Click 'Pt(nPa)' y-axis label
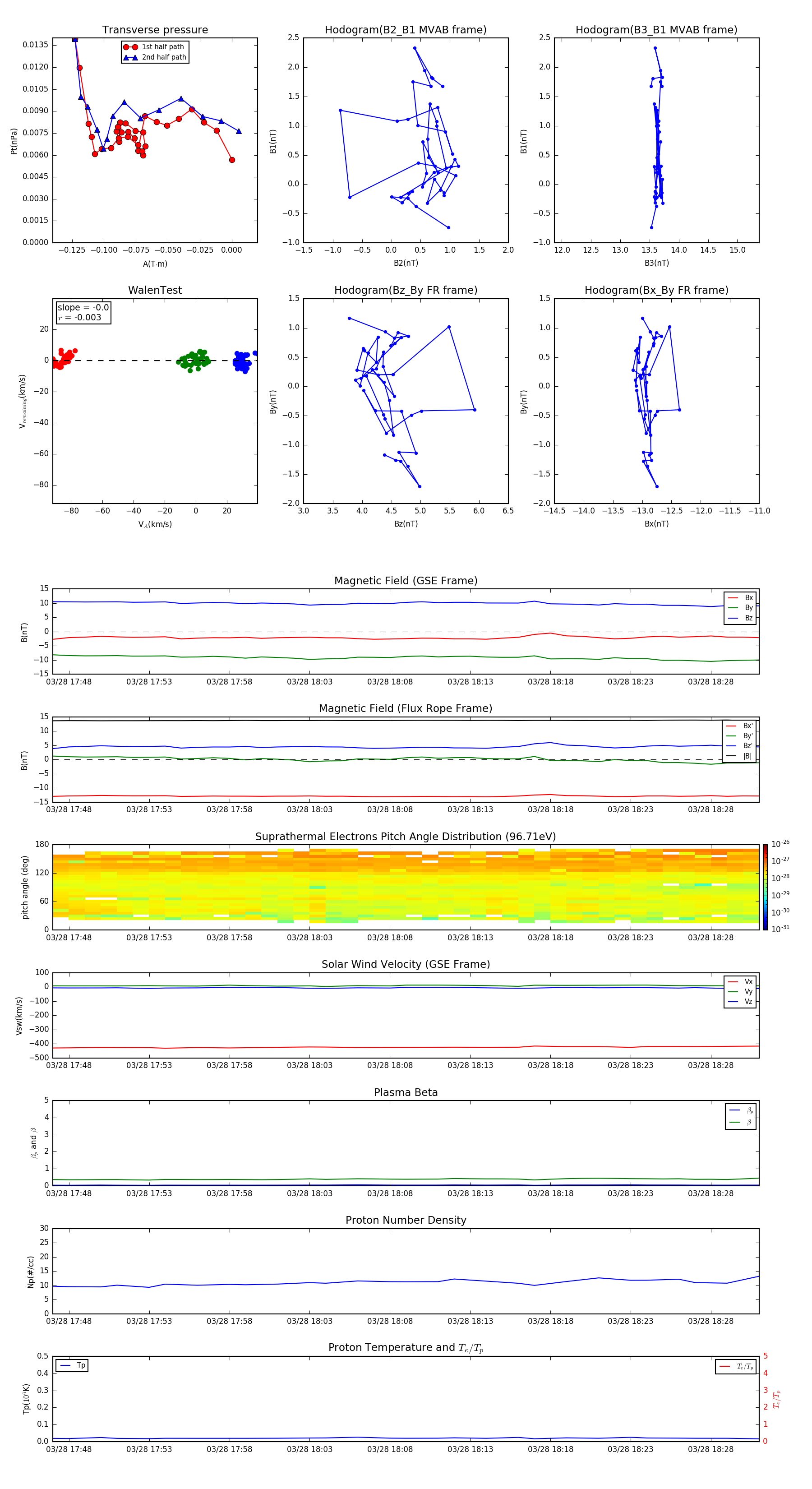This screenshot has height=1489, width=812. (14, 141)
